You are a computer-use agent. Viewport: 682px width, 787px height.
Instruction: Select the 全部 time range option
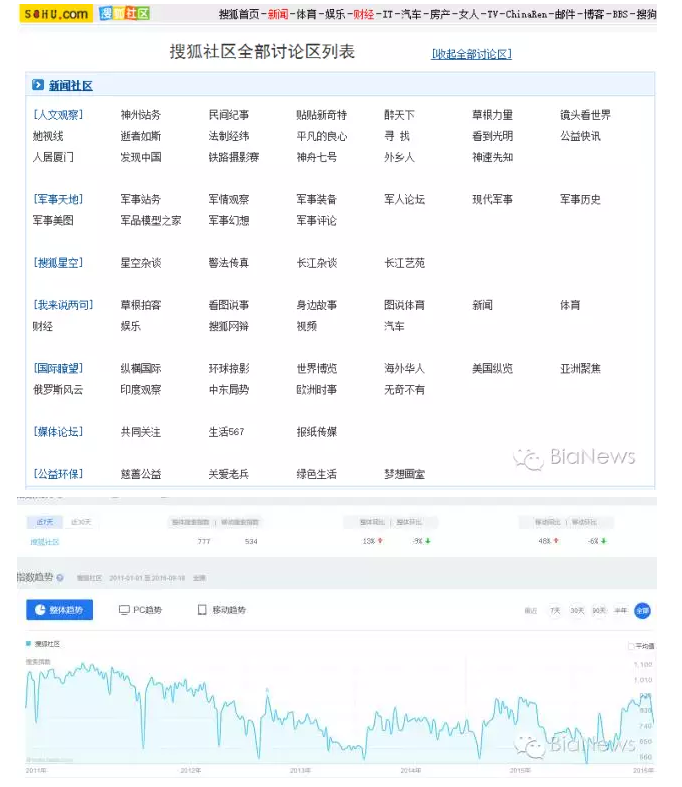tap(641, 610)
